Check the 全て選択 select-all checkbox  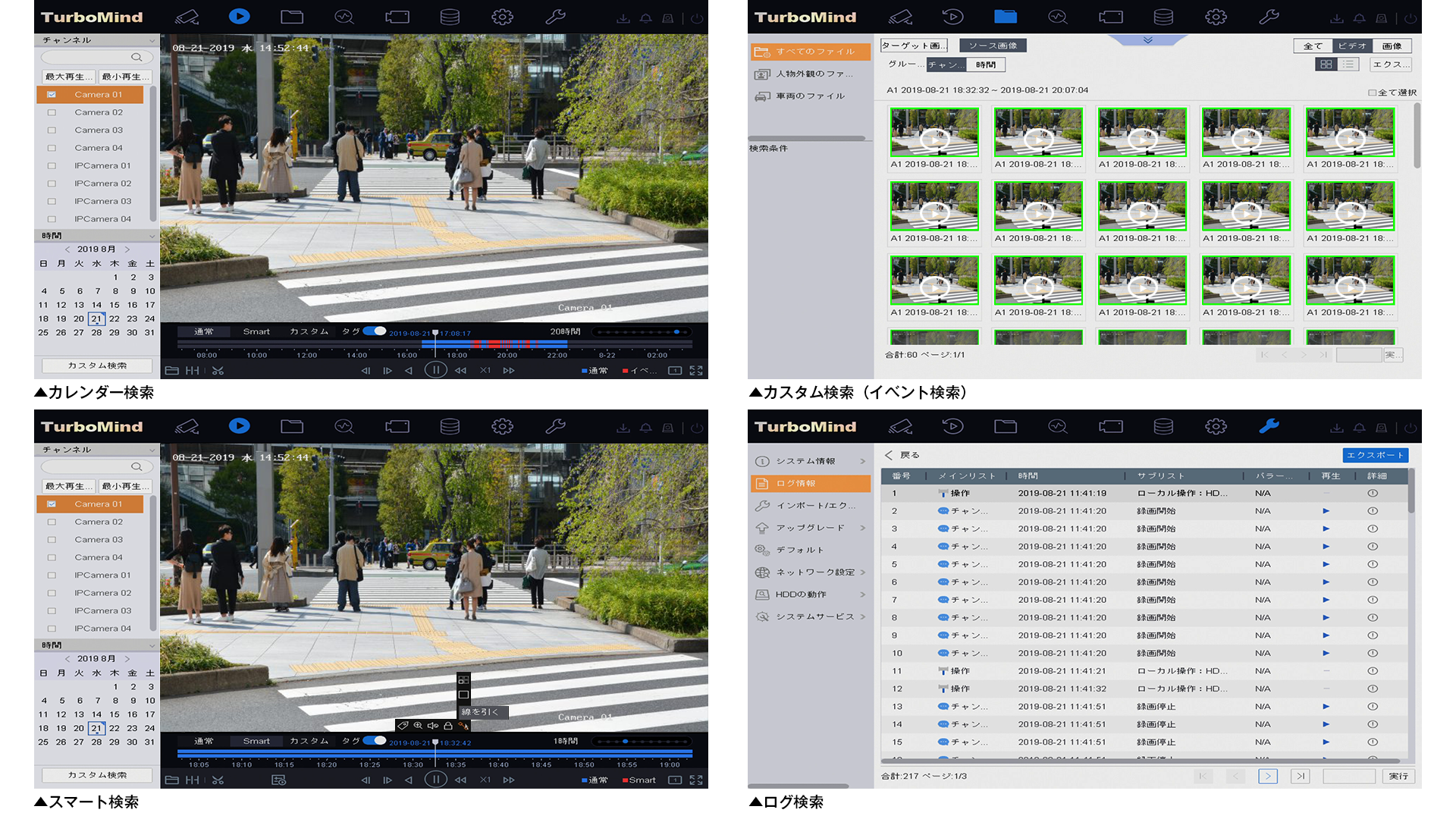pos(1372,93)
